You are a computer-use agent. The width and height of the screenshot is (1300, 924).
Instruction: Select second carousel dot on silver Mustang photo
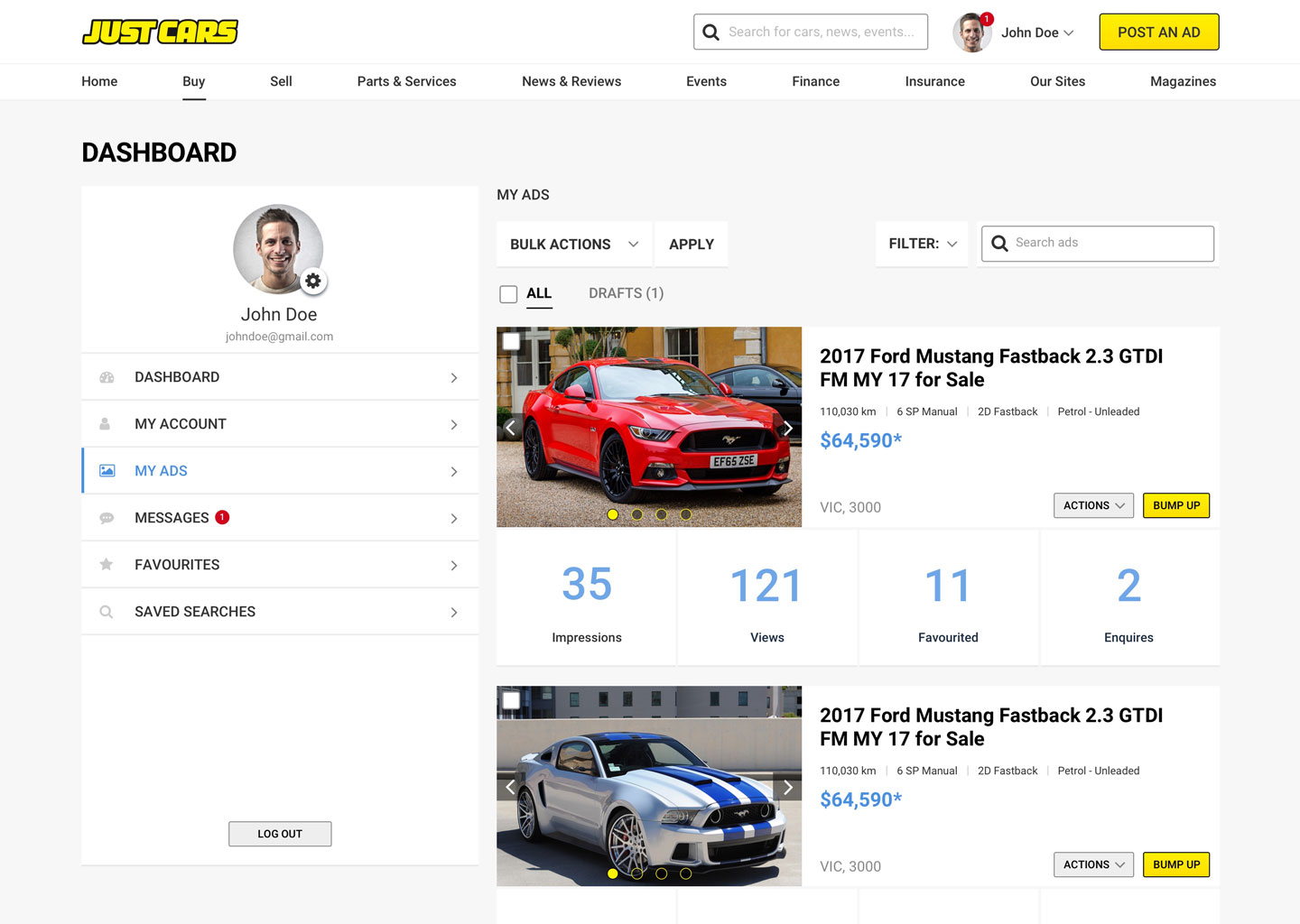point(637,873)
